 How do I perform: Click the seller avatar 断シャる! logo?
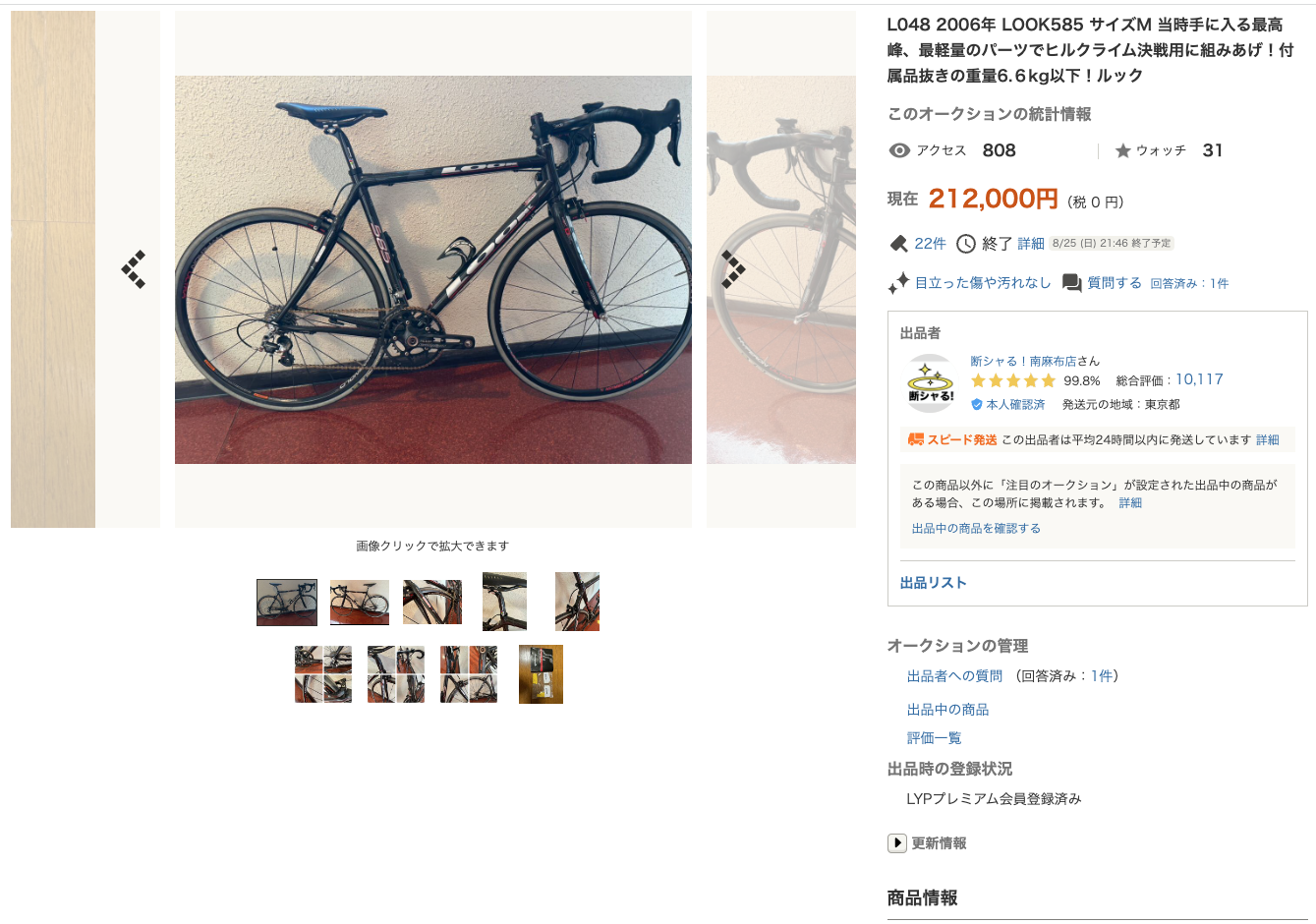point(931,383)
